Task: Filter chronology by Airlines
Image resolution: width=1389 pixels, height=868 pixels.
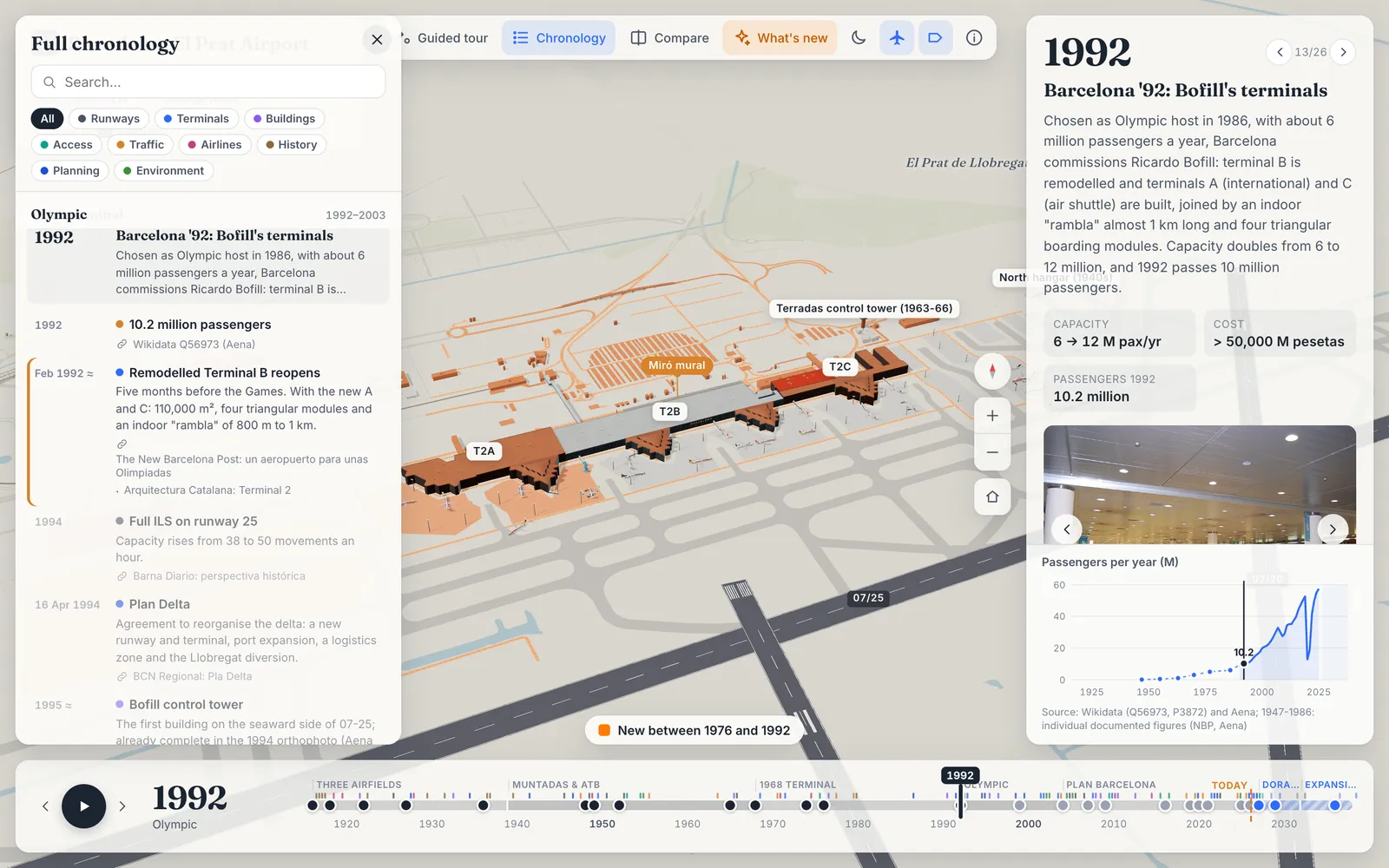Action: [215, 145]
